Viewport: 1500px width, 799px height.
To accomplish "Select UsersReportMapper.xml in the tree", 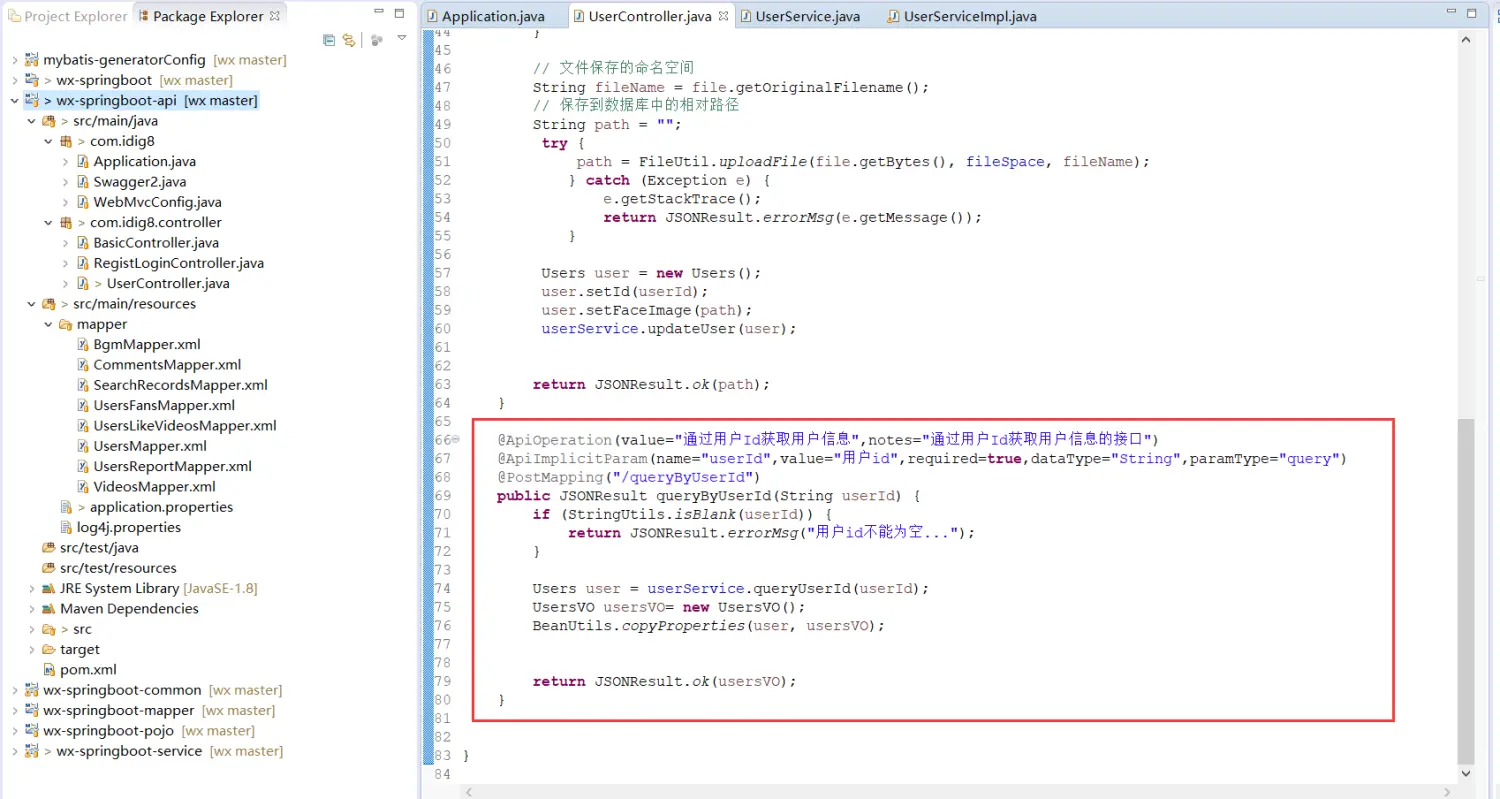I will coord(172,466).
